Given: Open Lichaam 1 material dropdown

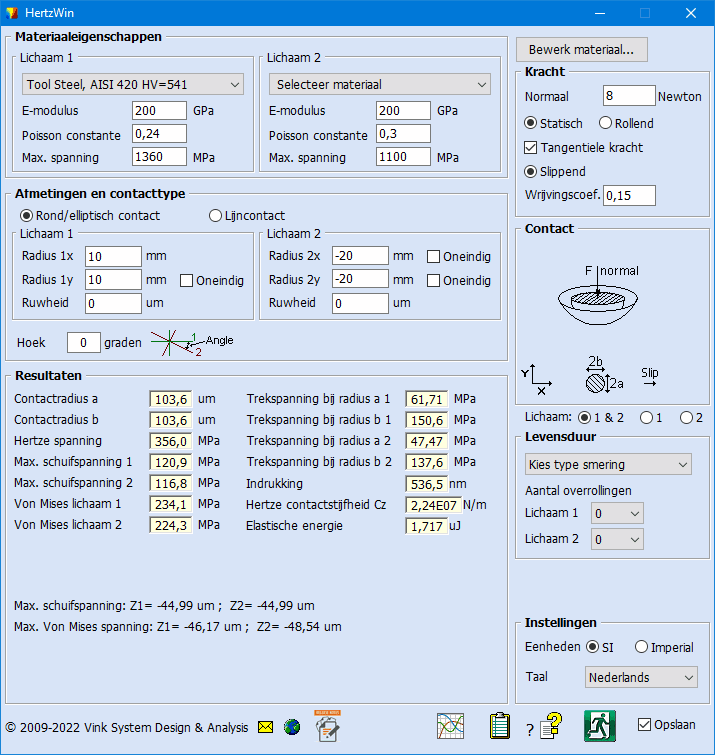Looking at the screenshot, I should (133, 84).
